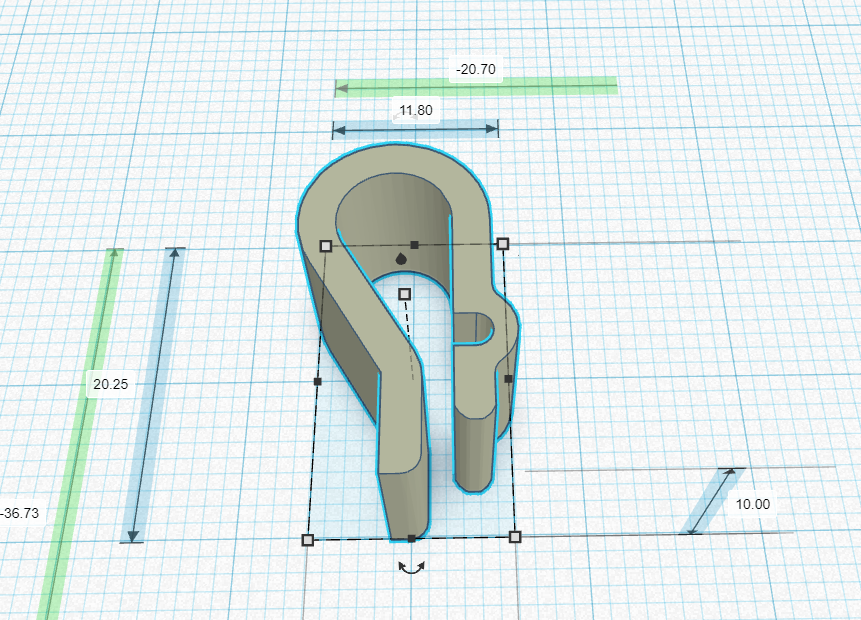Image resolution: width=861 pixels, height=620 pixels.
Task: Click the black mid-edge handle on the left edge
Action: (317, 381)
